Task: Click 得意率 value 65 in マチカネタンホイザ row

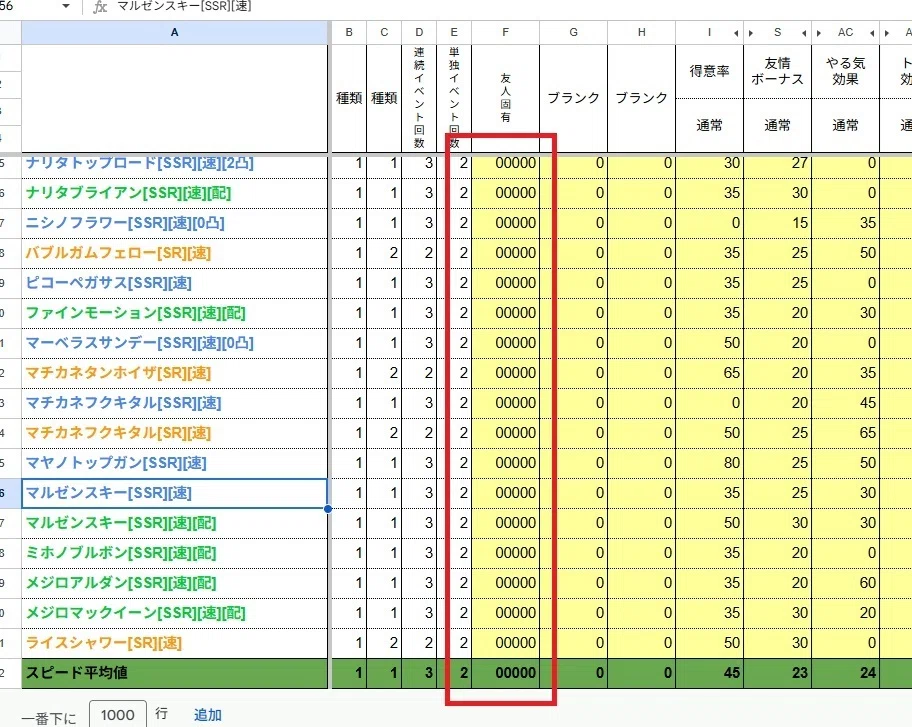Action: pos(710,373)
